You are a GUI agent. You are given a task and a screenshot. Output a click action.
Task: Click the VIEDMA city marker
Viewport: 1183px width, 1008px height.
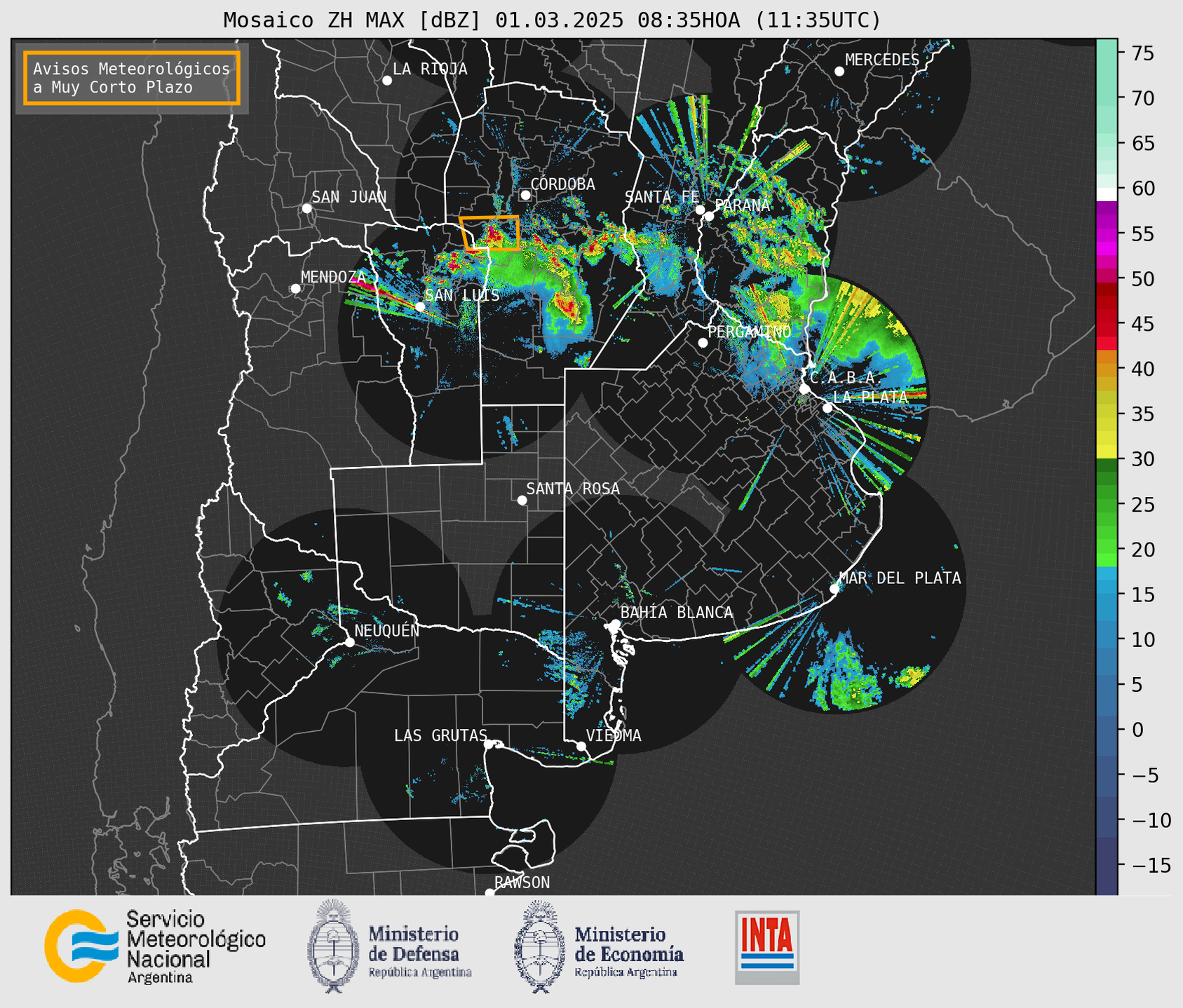click(581, 746)
